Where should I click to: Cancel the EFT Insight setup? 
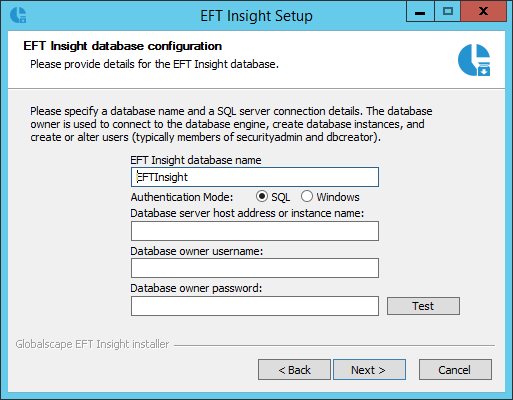pos(455,370)
